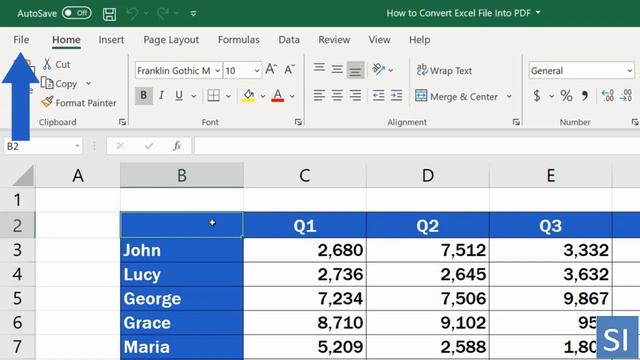Switch to the Home tab
The image size is (640, 360).
(x=66, y=40)
